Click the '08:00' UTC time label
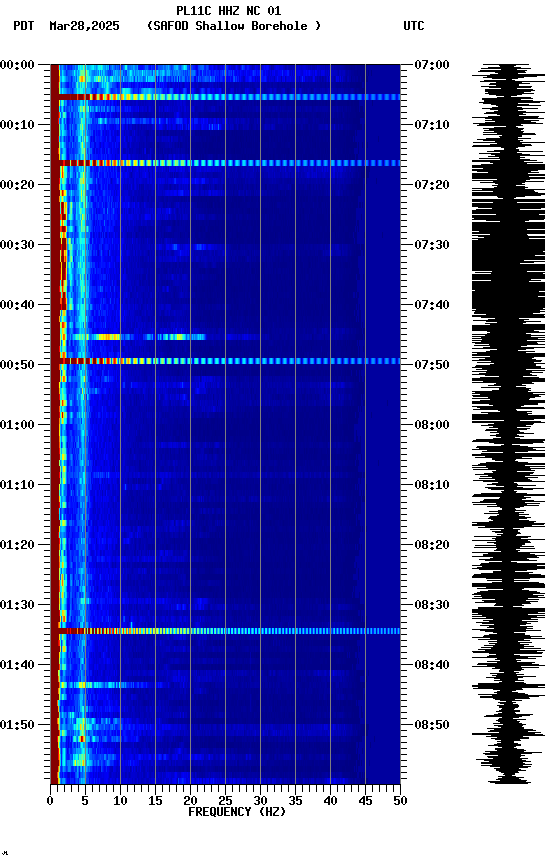This screenshot has width=552, height=864. click(x=431, y=425)
